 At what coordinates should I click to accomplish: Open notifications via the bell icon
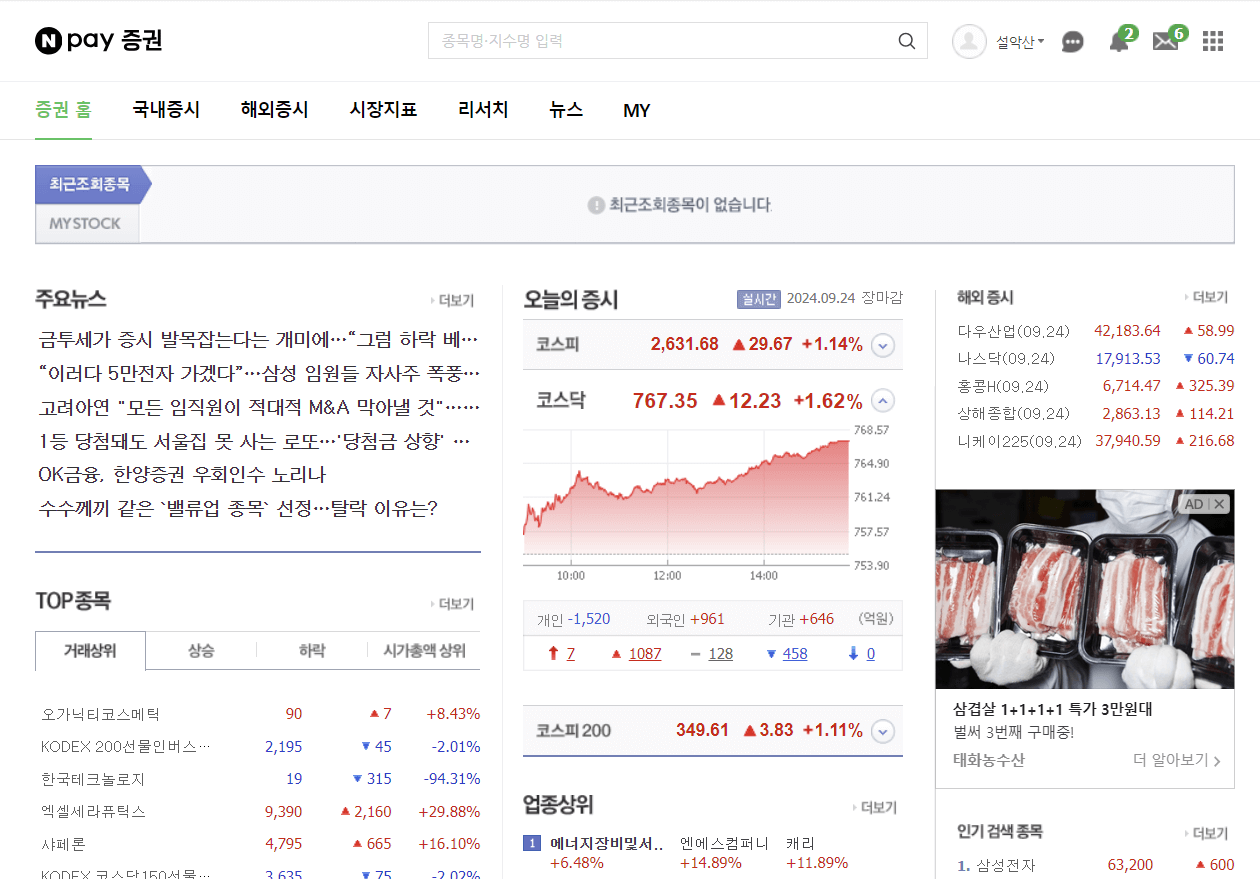click(1118, 41)
